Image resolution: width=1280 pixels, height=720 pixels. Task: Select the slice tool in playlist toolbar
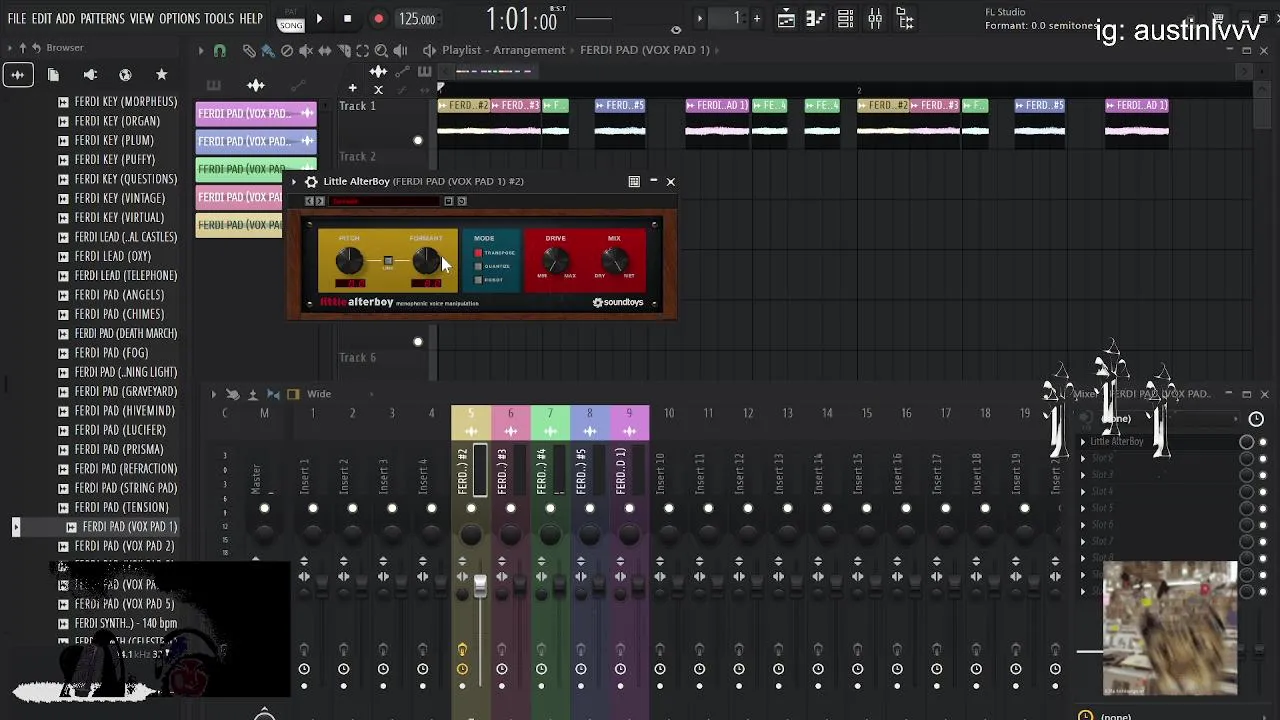click(x=344, y=50)
